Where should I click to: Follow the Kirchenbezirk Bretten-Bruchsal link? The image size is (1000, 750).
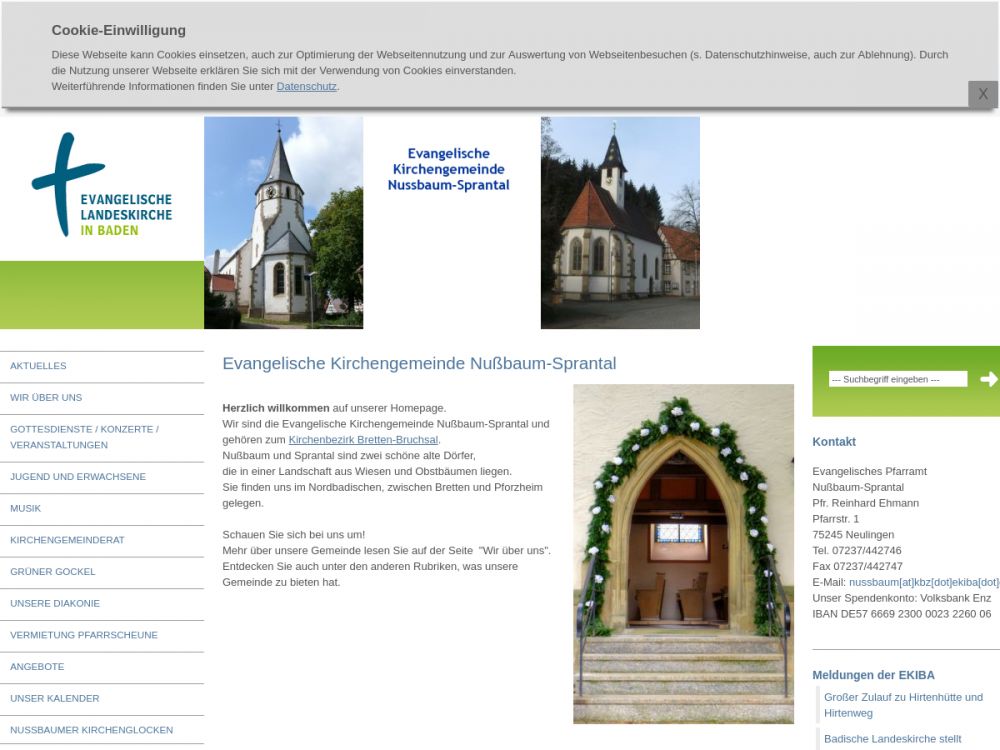coord(363,440)
